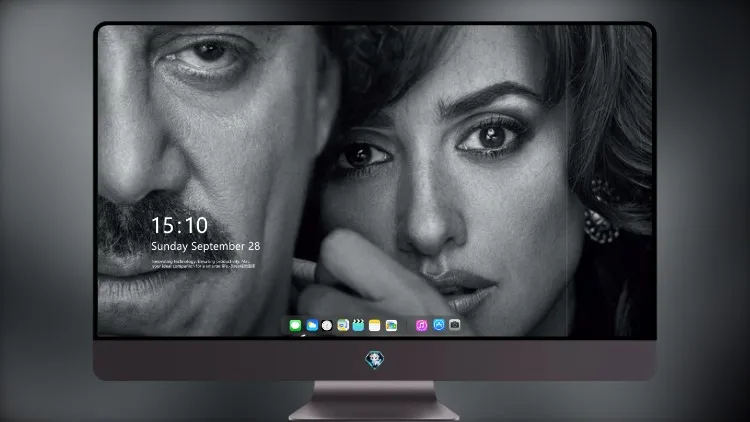Open the green Messages app in dock
Viewport: 750px width, 422px height.
(295, 325)
